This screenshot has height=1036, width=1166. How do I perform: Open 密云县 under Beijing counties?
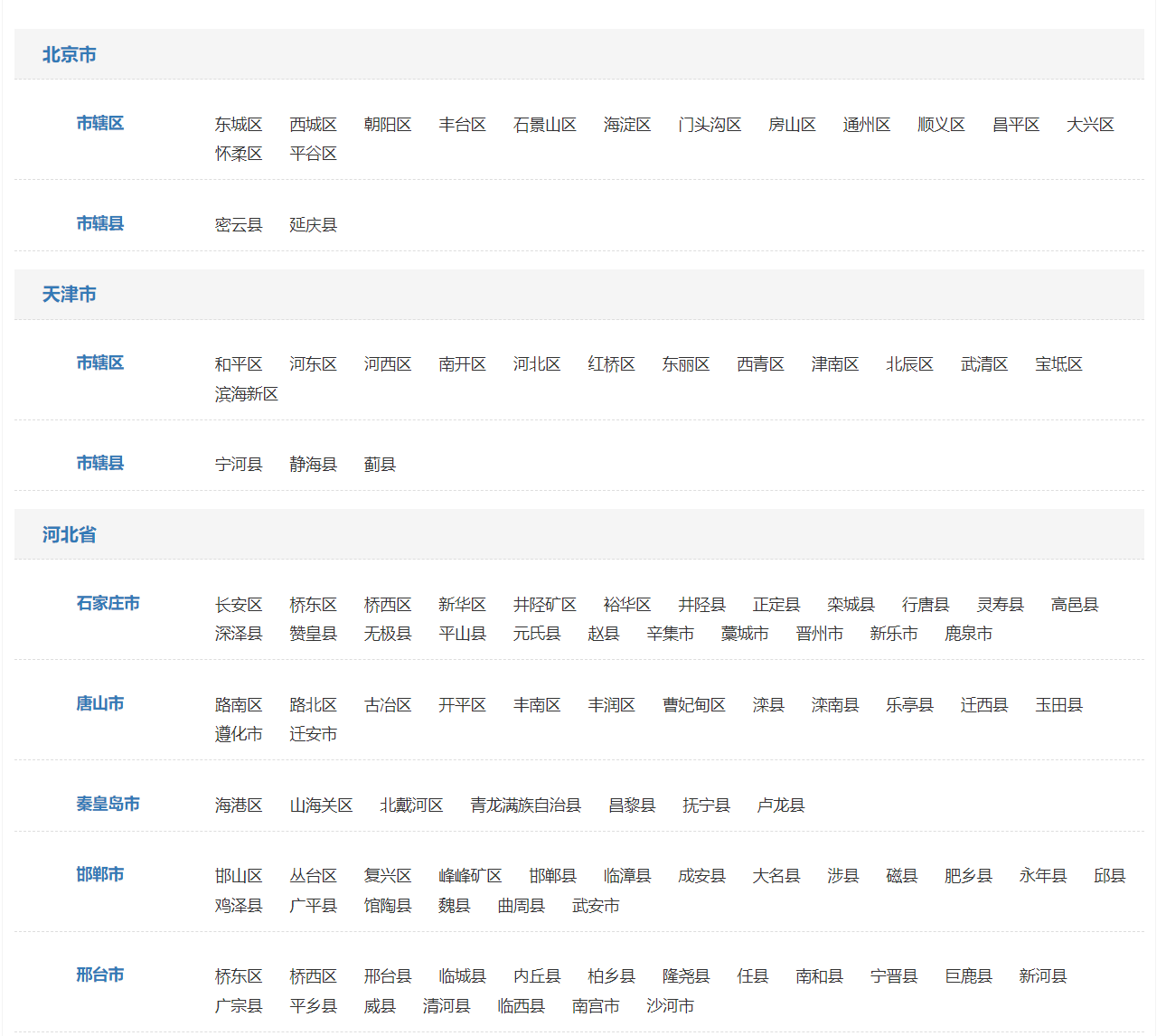239,225
